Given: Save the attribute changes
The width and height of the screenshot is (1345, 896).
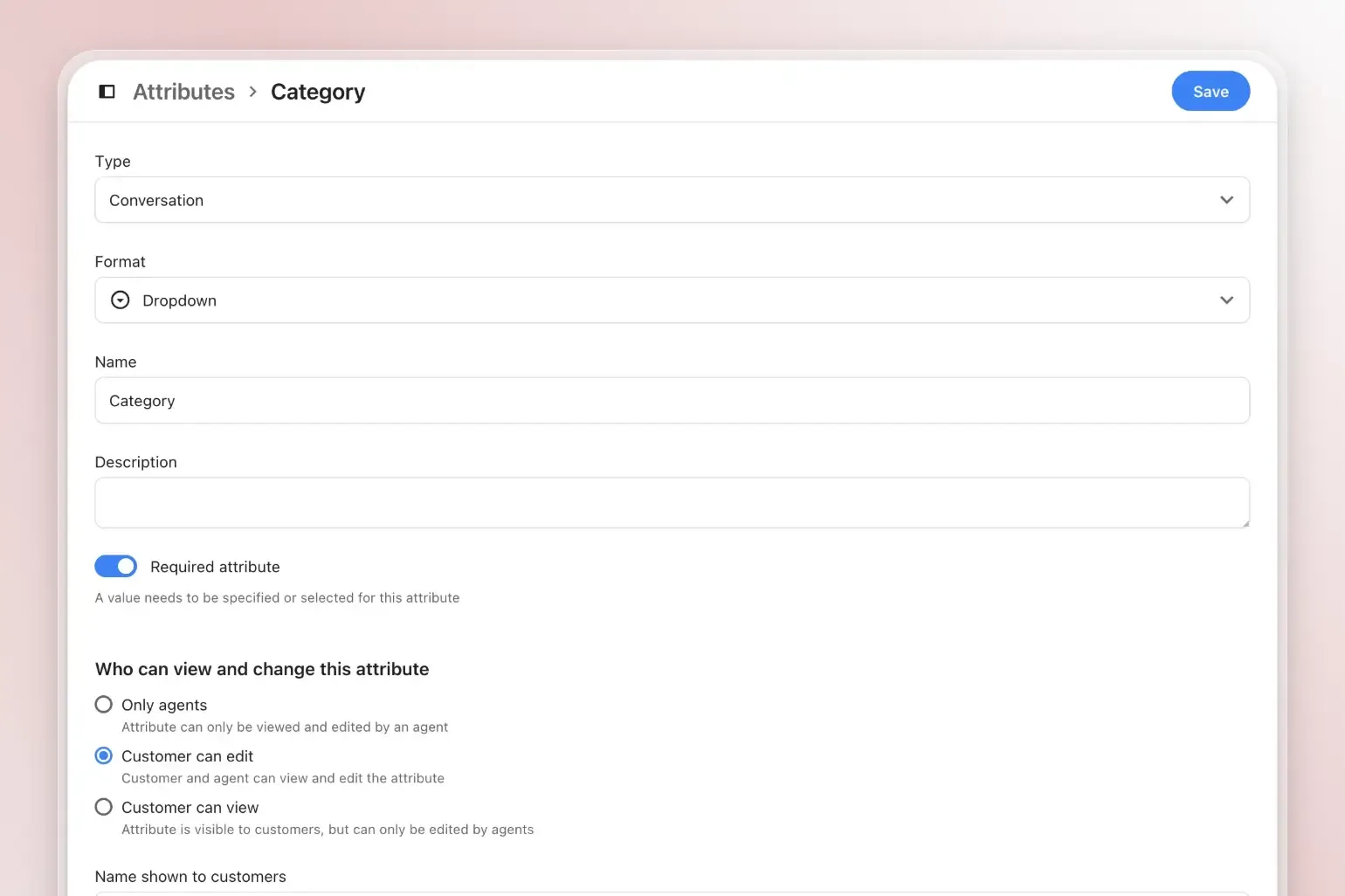Looking at the screenshot, I should click(x=1210, y=91).
